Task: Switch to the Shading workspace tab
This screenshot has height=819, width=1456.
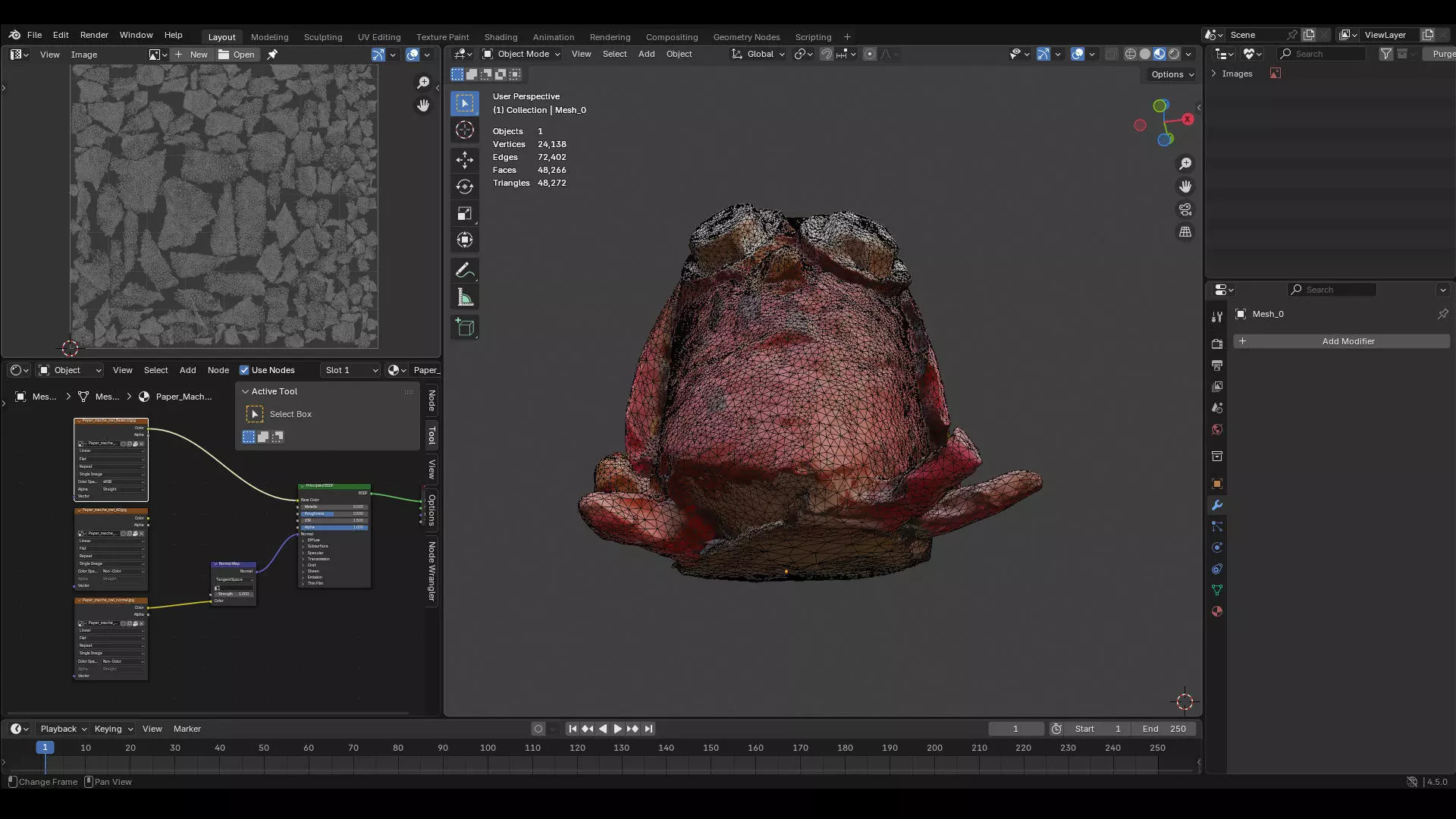Action: [x=500, y=36]
